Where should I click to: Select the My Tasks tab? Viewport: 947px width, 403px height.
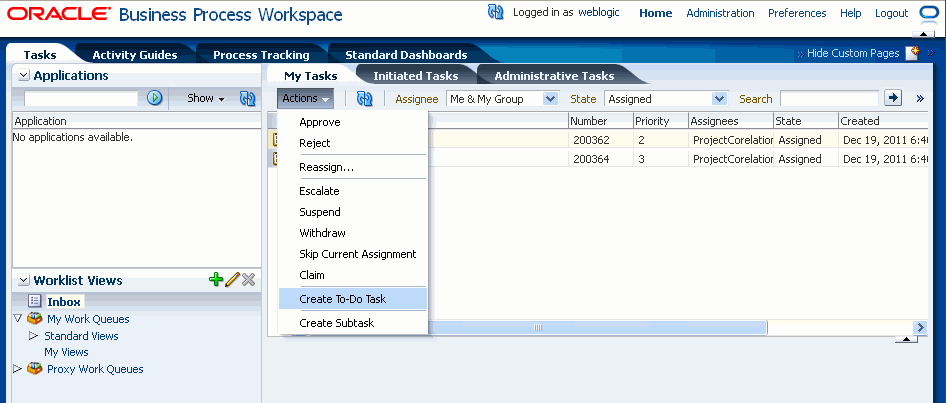point(311,76)
